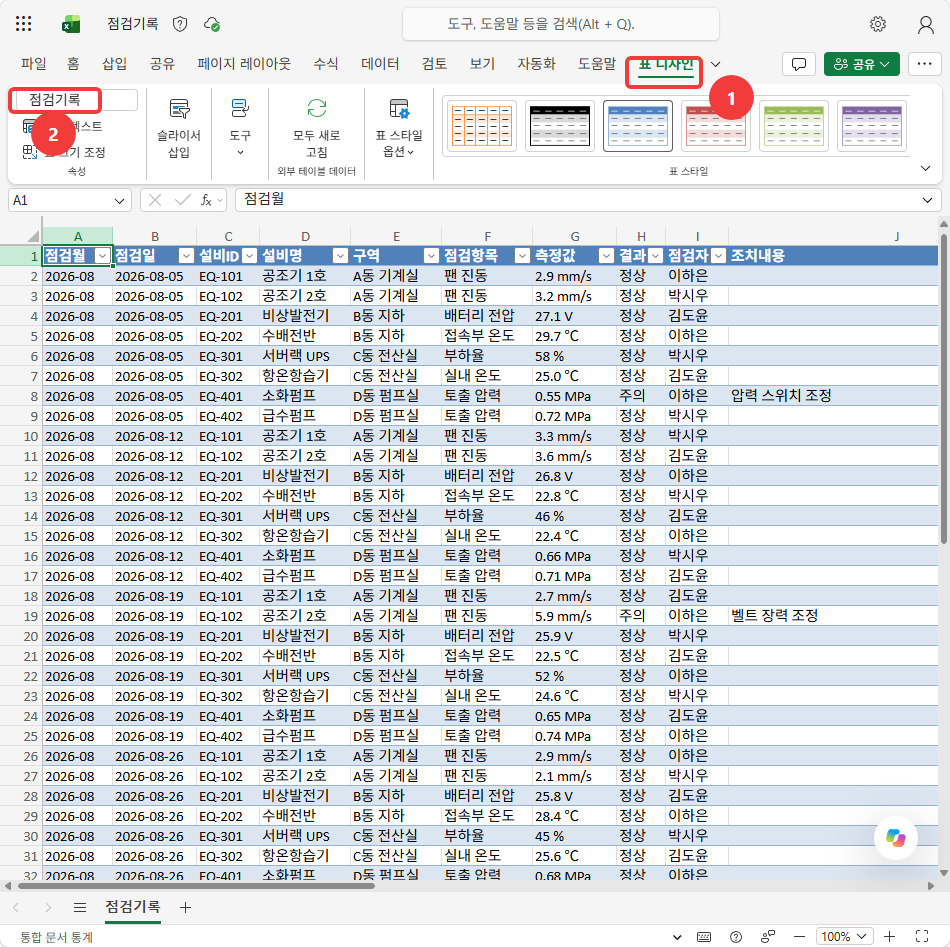Switch to the 자동화 tab
950x947 pixels.
click(x=536, y=64)
